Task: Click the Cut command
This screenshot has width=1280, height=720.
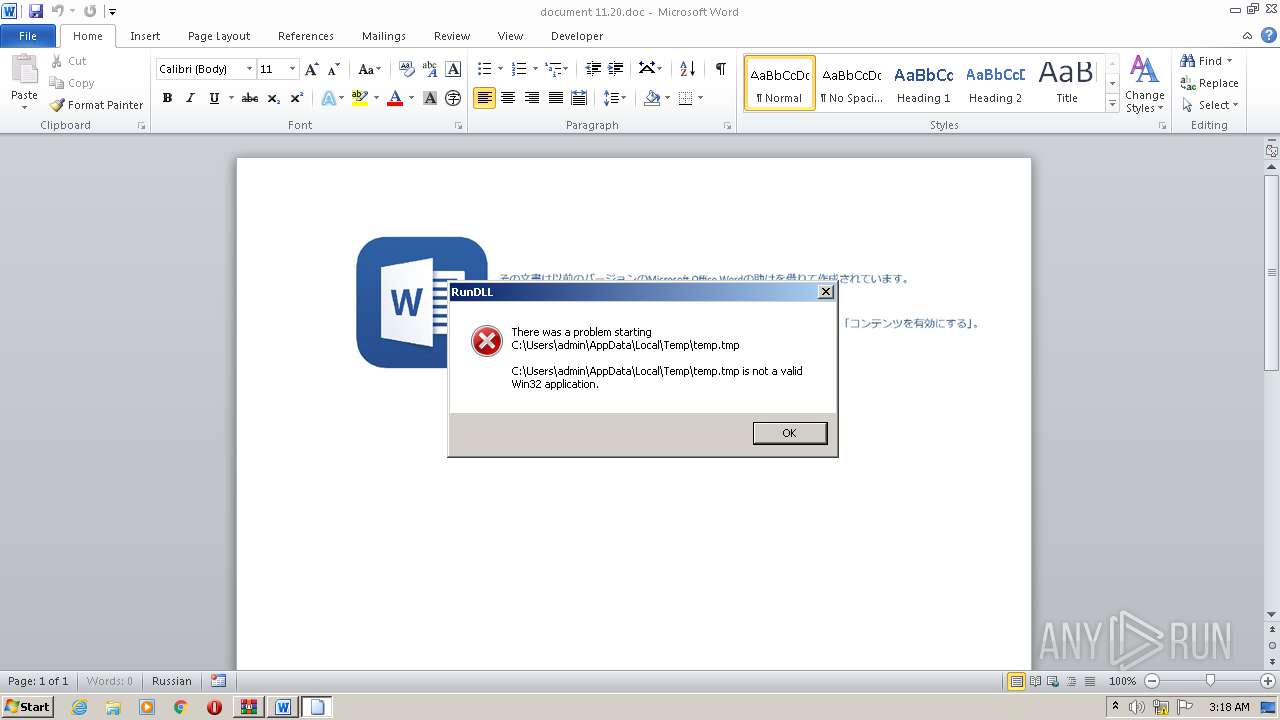Action: [69, 61]
